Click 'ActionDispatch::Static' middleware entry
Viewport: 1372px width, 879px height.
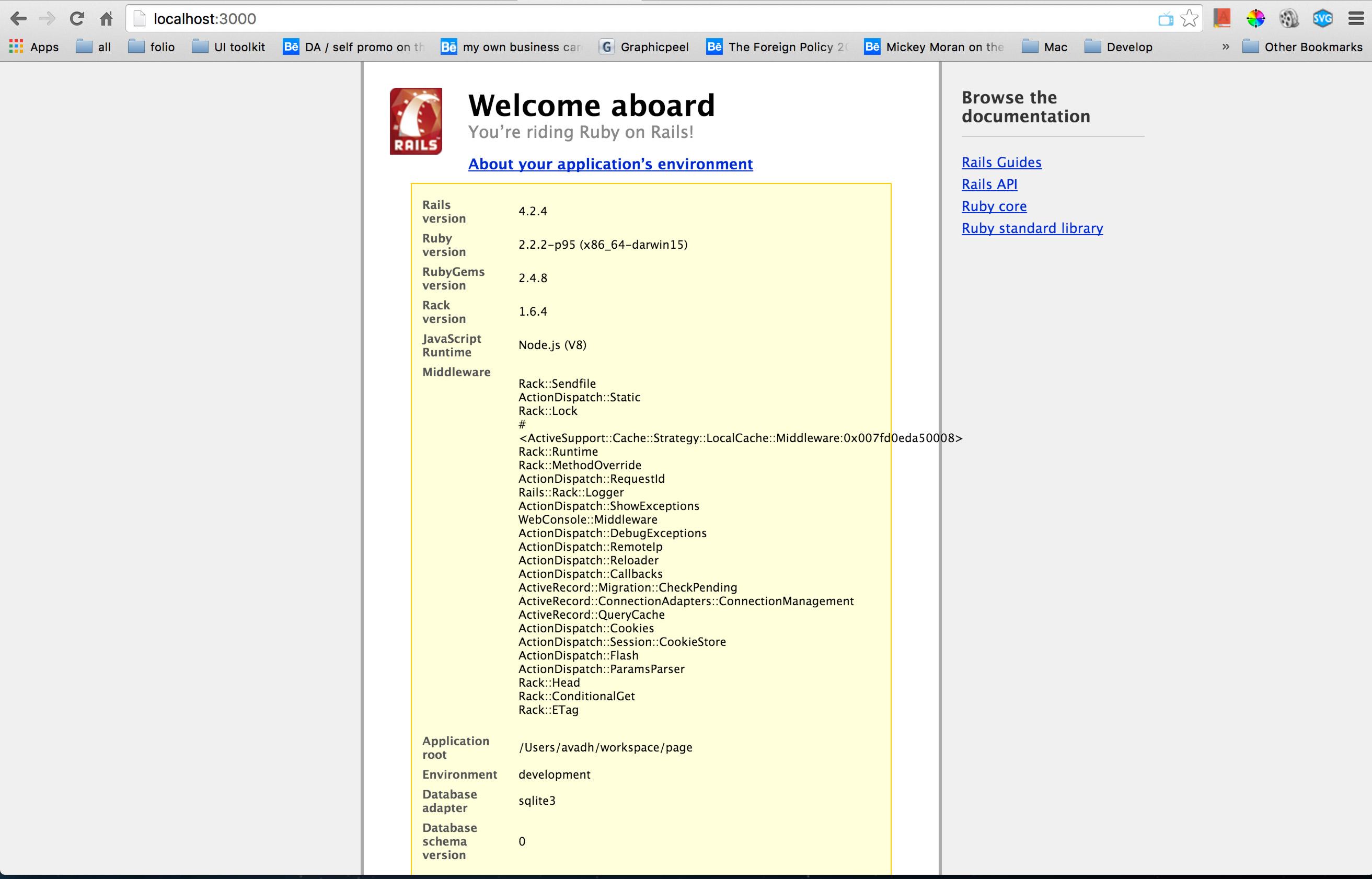(x=579, y=397)
